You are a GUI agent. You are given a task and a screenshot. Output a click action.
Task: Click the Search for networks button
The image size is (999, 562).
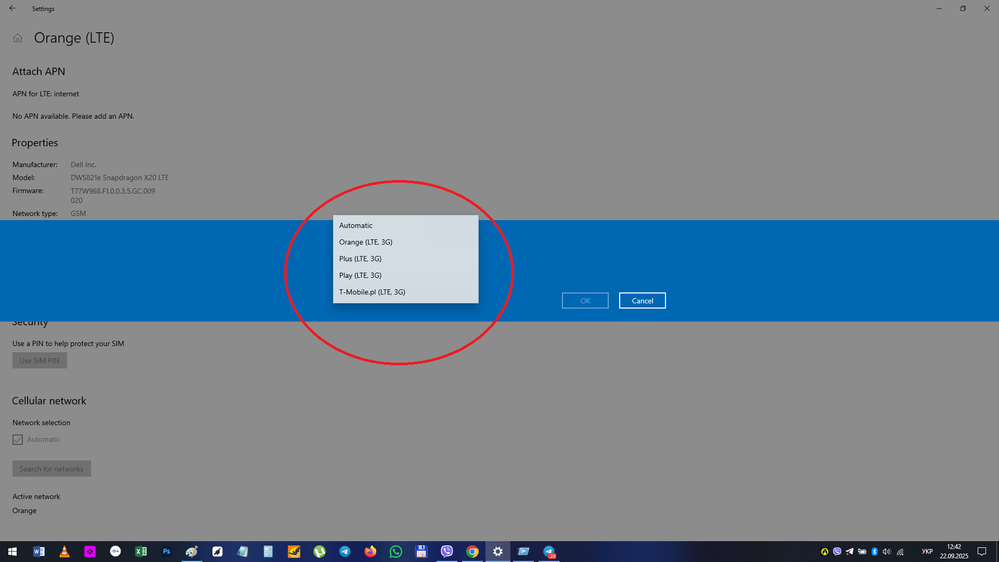(52, 469)
